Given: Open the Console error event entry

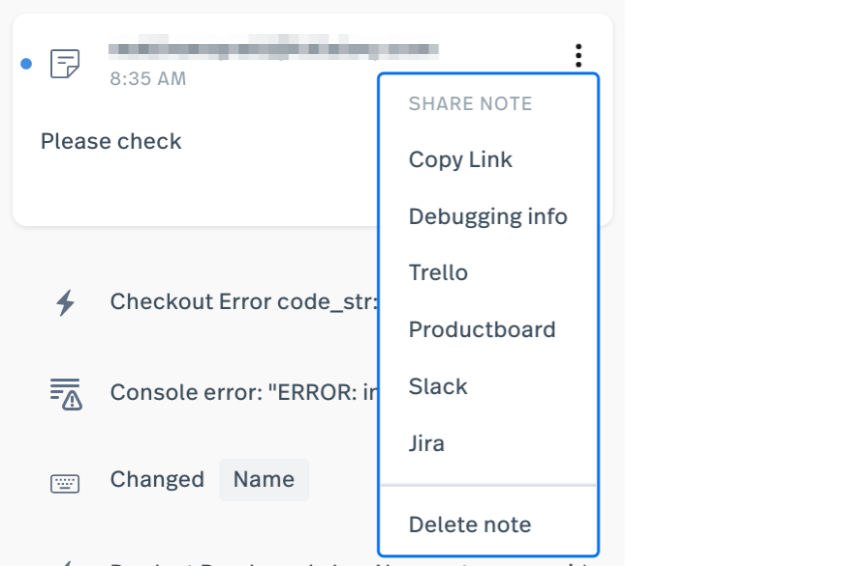Looking at the screenshot, I should (243, 393).
